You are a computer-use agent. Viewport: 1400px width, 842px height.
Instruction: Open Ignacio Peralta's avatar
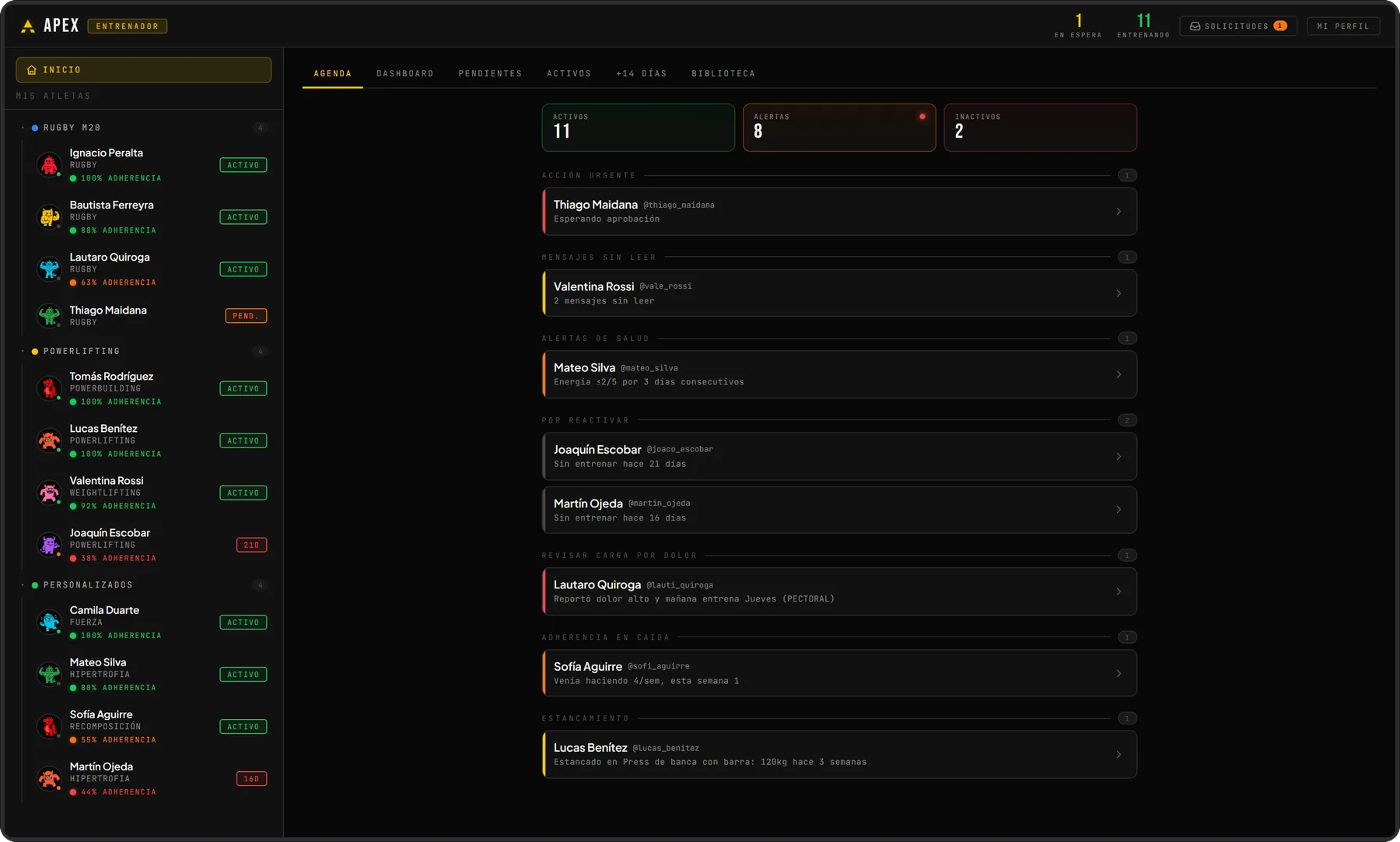[x=49, y=165]
